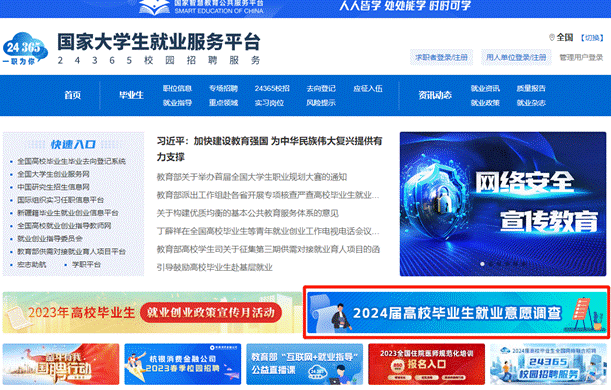The image size is (611, 390).
Task: Click the 24365 cloud logo
Action: [x=25, y=49]
